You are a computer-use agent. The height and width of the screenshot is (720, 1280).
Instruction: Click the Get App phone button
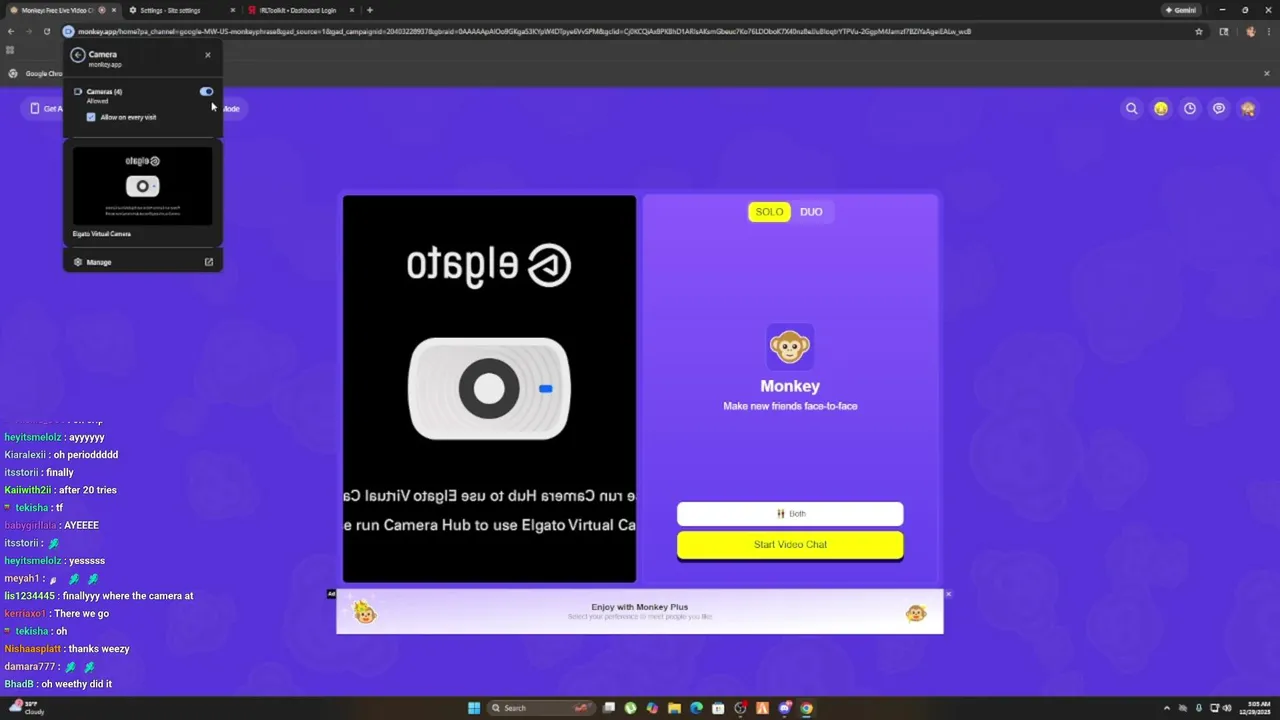(45, 108)
